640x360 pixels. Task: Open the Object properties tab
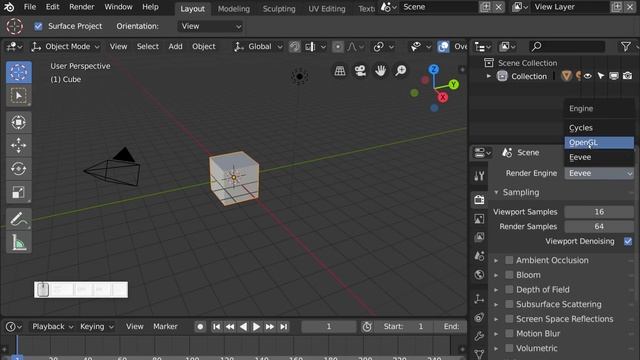click(479, 298)
